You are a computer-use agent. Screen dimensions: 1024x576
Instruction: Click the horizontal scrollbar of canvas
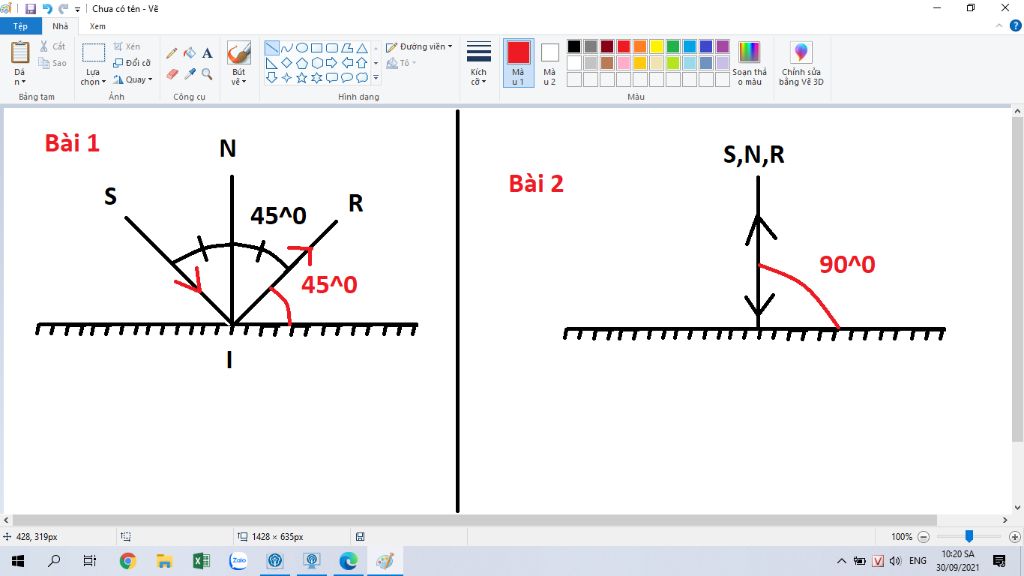pyautogui.click(x=475, y=520)
